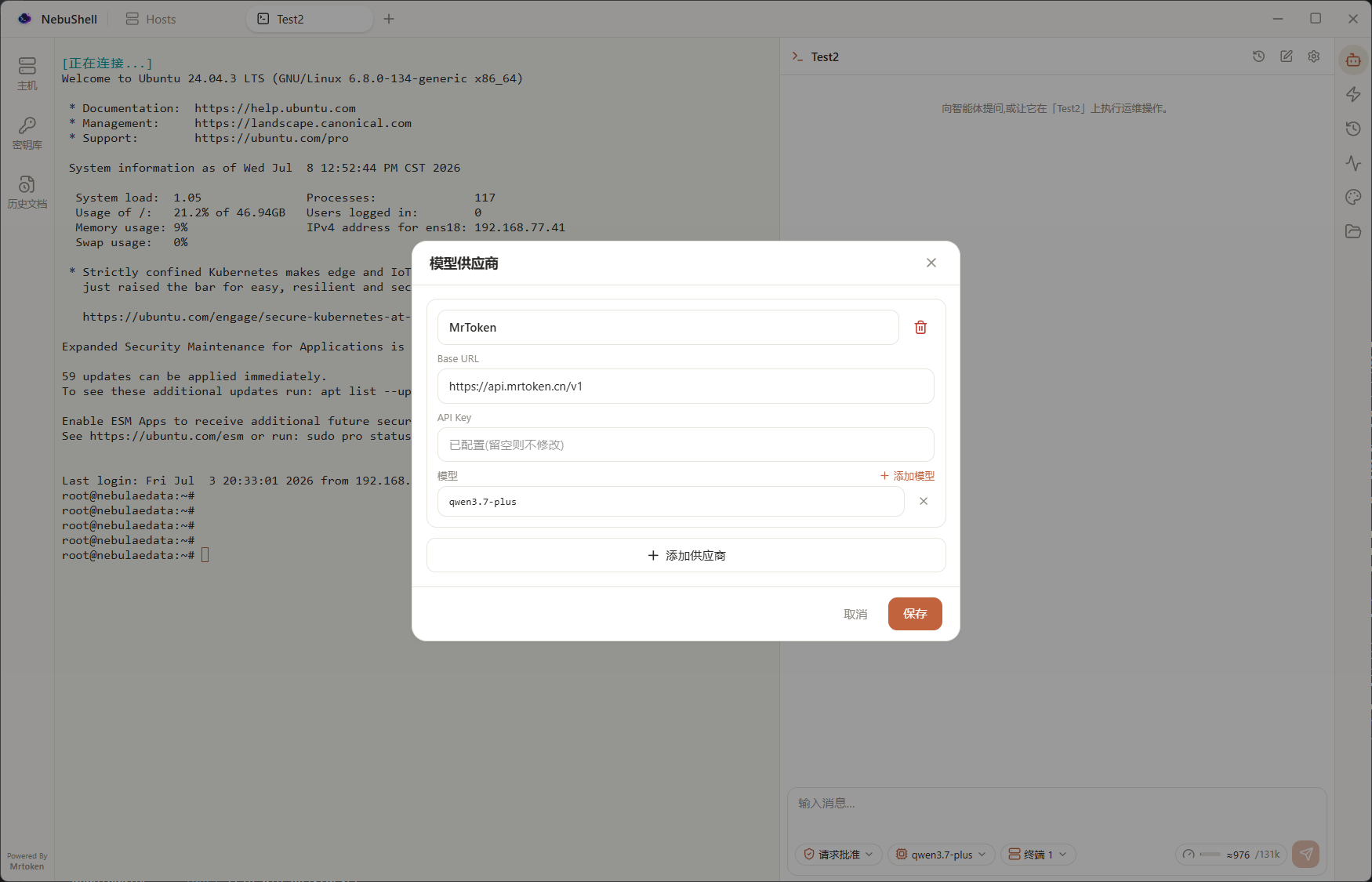Select the Test2 terminal tab
1372x882 pixels.
pos(310,19)
